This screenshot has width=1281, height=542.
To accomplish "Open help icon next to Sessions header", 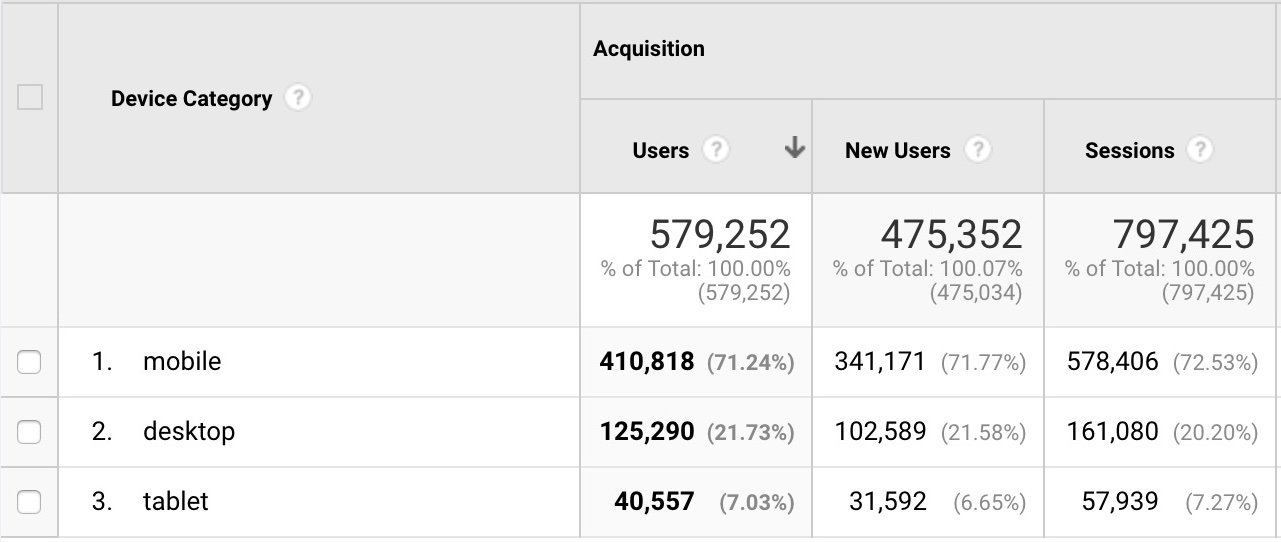I will tap(1199, 150).
